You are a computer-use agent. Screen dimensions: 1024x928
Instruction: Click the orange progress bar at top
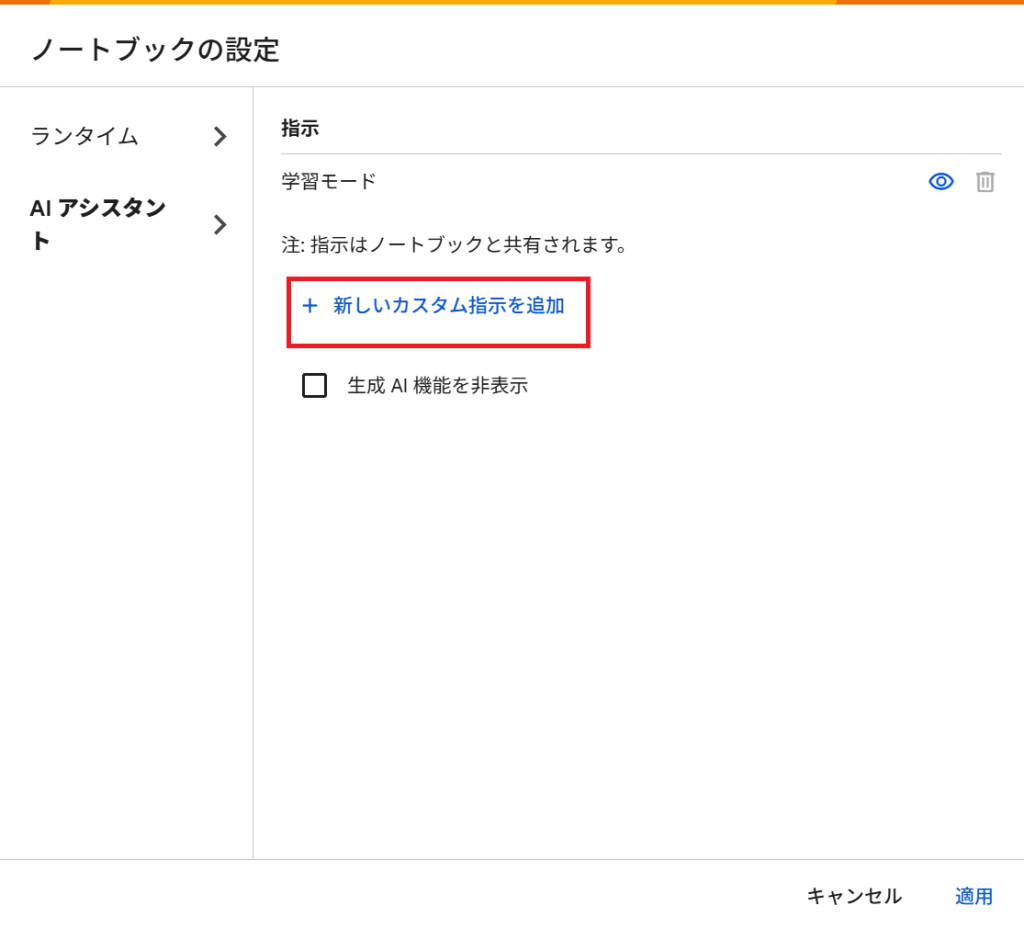pos(512,2)
